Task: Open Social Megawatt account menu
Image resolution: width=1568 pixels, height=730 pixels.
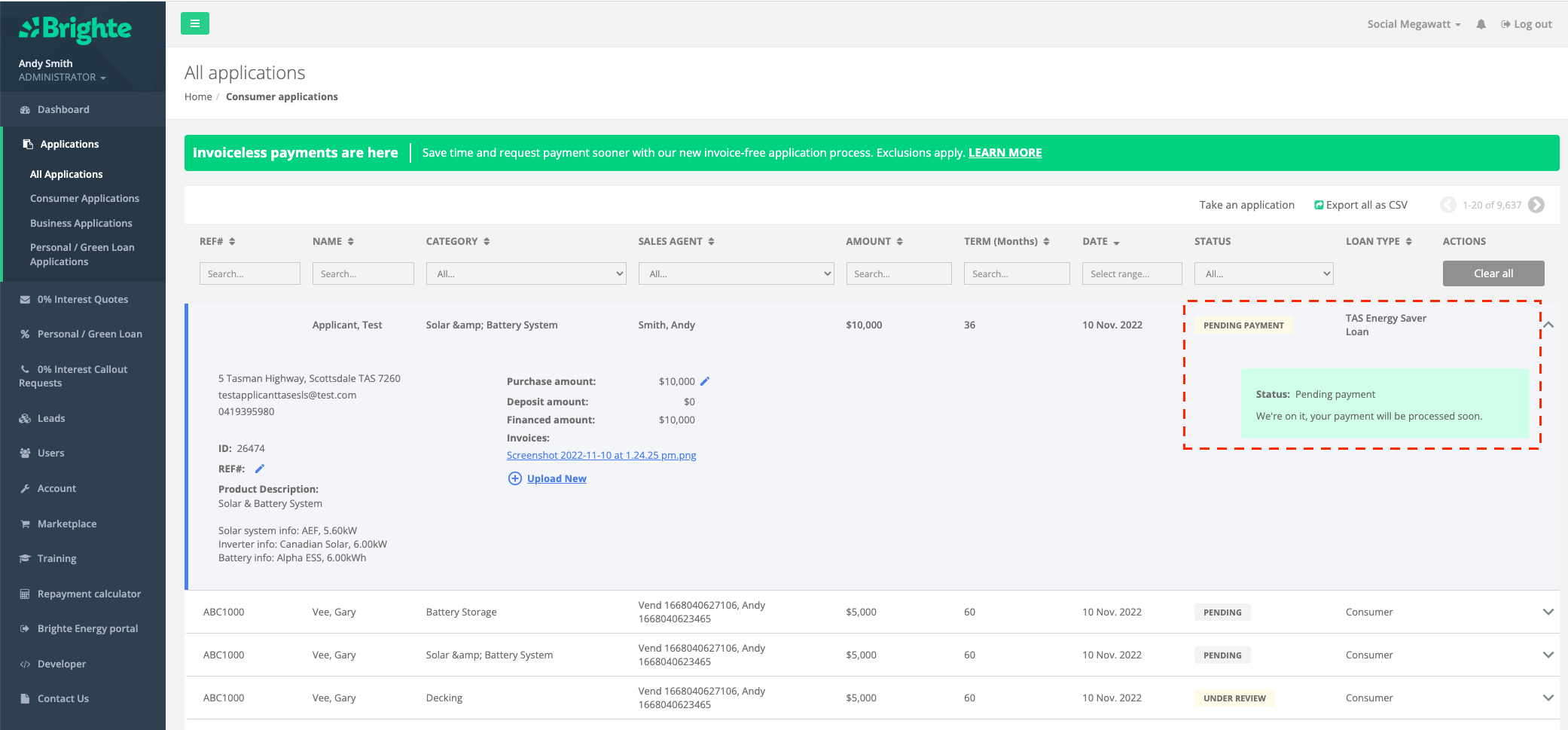Action: coord(1413,24)
